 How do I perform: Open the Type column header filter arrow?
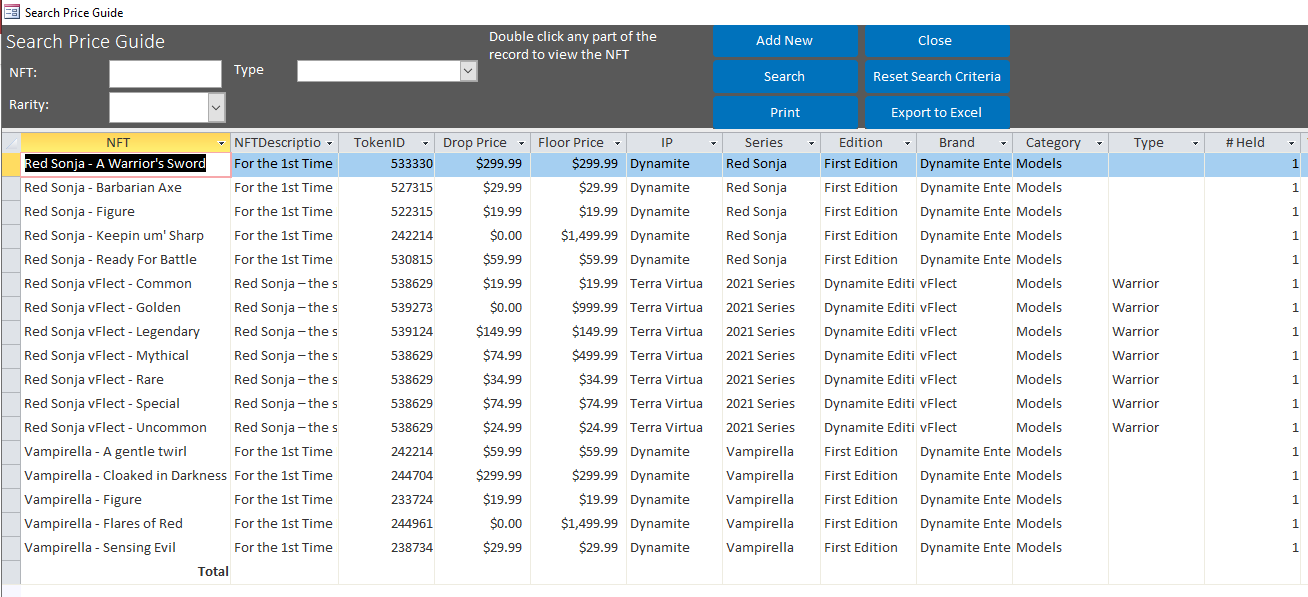click(1195, 143)
